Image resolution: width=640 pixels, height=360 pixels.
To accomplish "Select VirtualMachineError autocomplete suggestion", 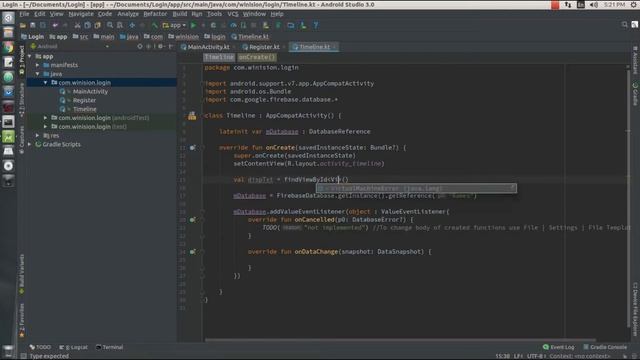I will click(416, 188).
